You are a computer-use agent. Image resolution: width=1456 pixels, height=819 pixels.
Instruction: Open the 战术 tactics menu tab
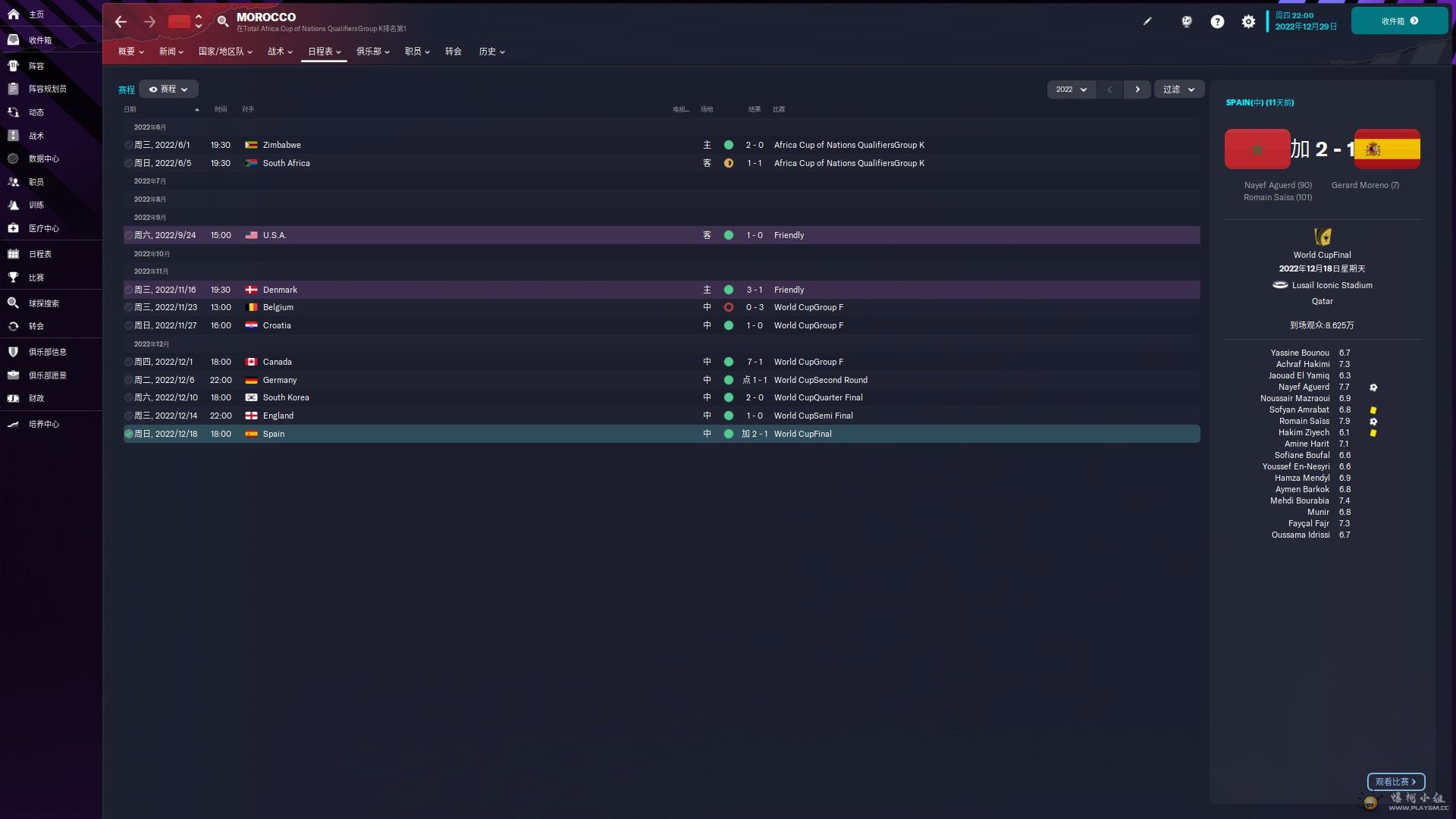279,52
